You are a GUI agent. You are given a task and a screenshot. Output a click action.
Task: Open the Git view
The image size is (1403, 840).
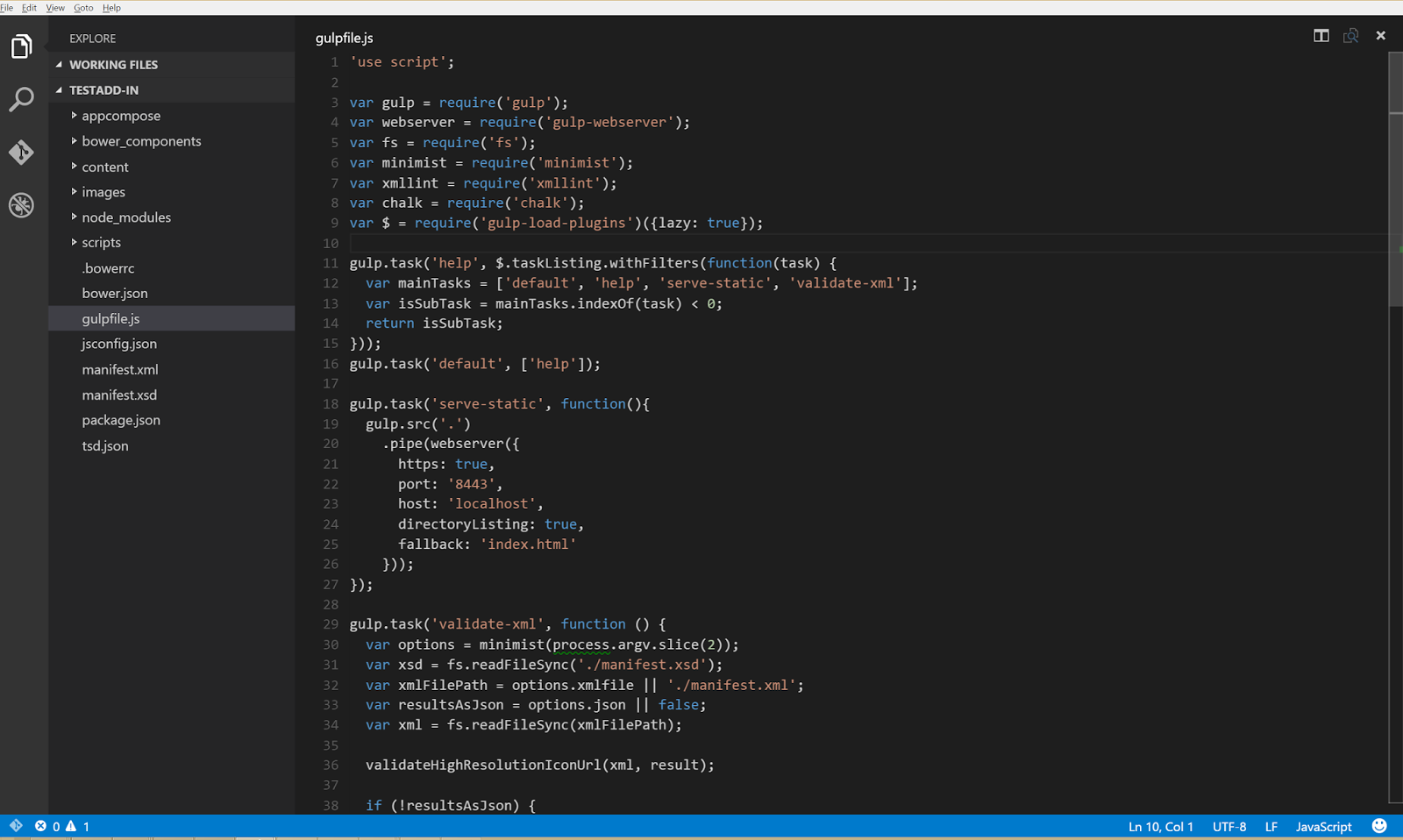pos(21,153)
